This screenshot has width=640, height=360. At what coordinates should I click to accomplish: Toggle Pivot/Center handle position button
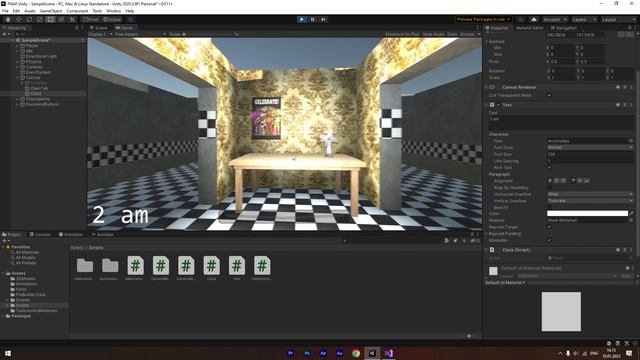click(91, 19)
